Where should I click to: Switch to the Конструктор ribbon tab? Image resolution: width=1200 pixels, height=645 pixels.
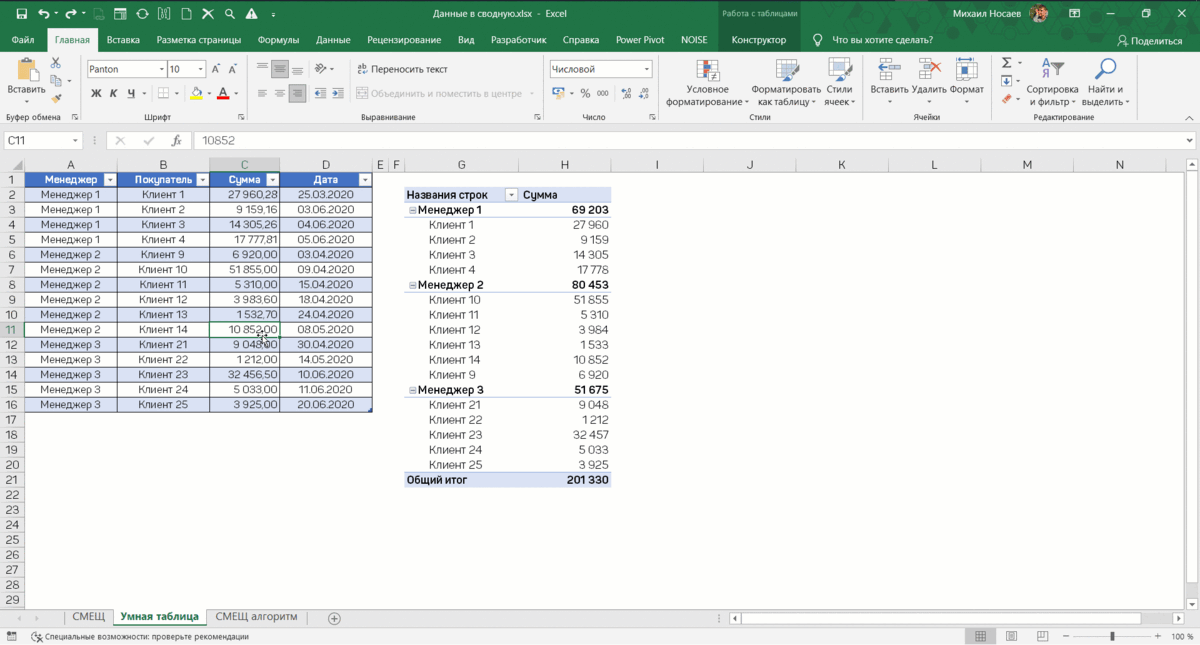tap(759, 40)
